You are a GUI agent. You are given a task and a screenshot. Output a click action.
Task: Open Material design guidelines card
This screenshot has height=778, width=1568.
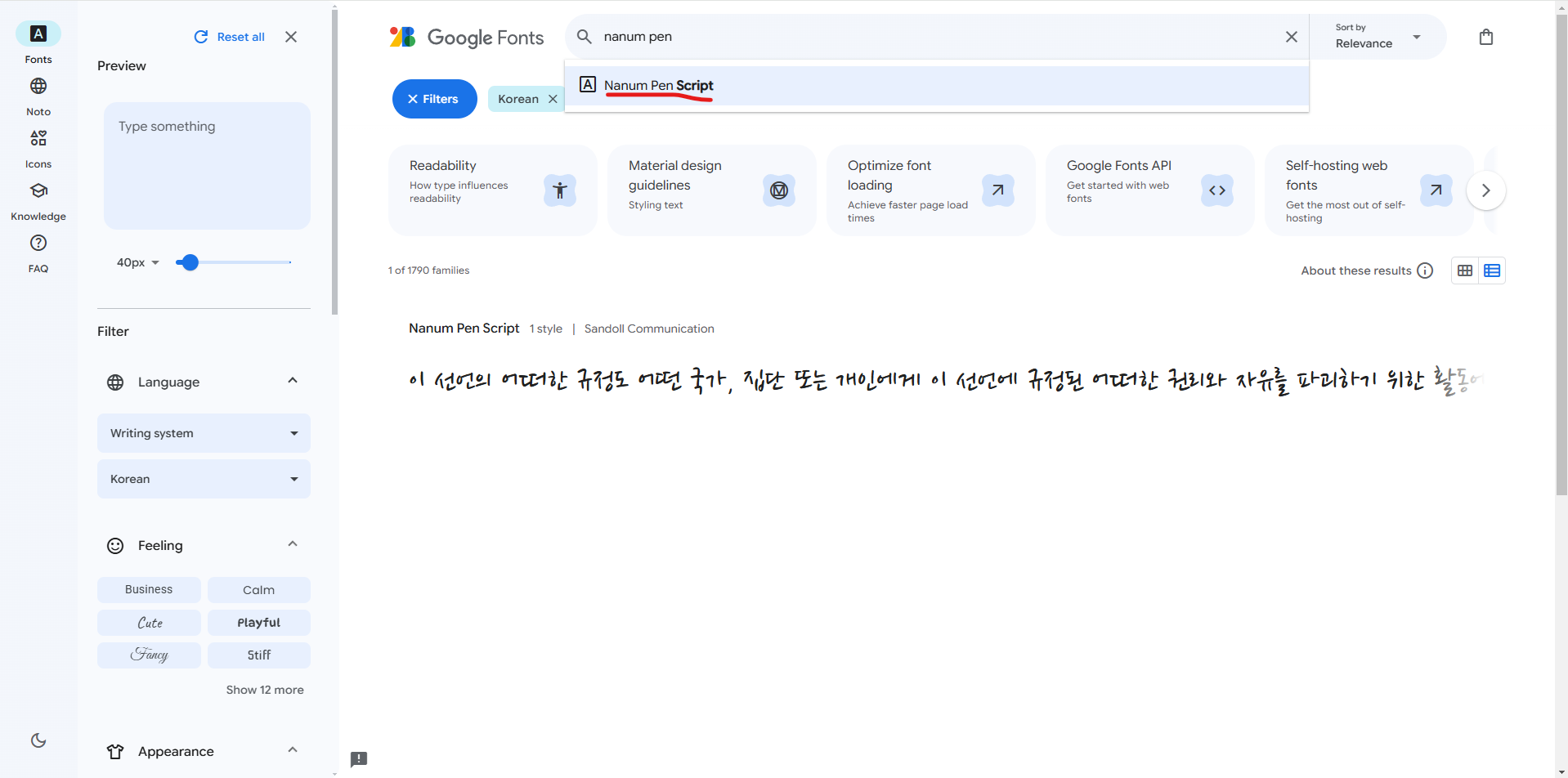(x=712, y=190)
